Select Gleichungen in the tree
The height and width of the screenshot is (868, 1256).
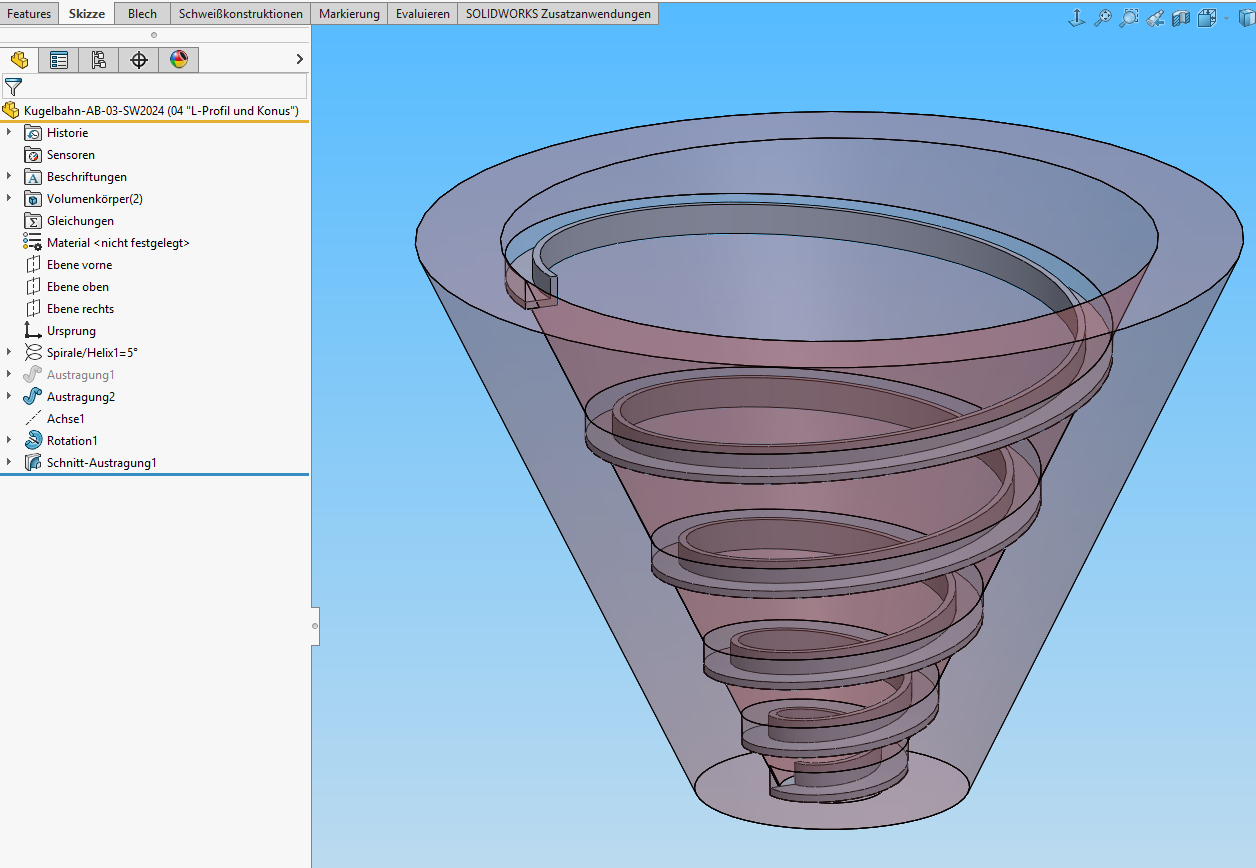click(80, 221)
